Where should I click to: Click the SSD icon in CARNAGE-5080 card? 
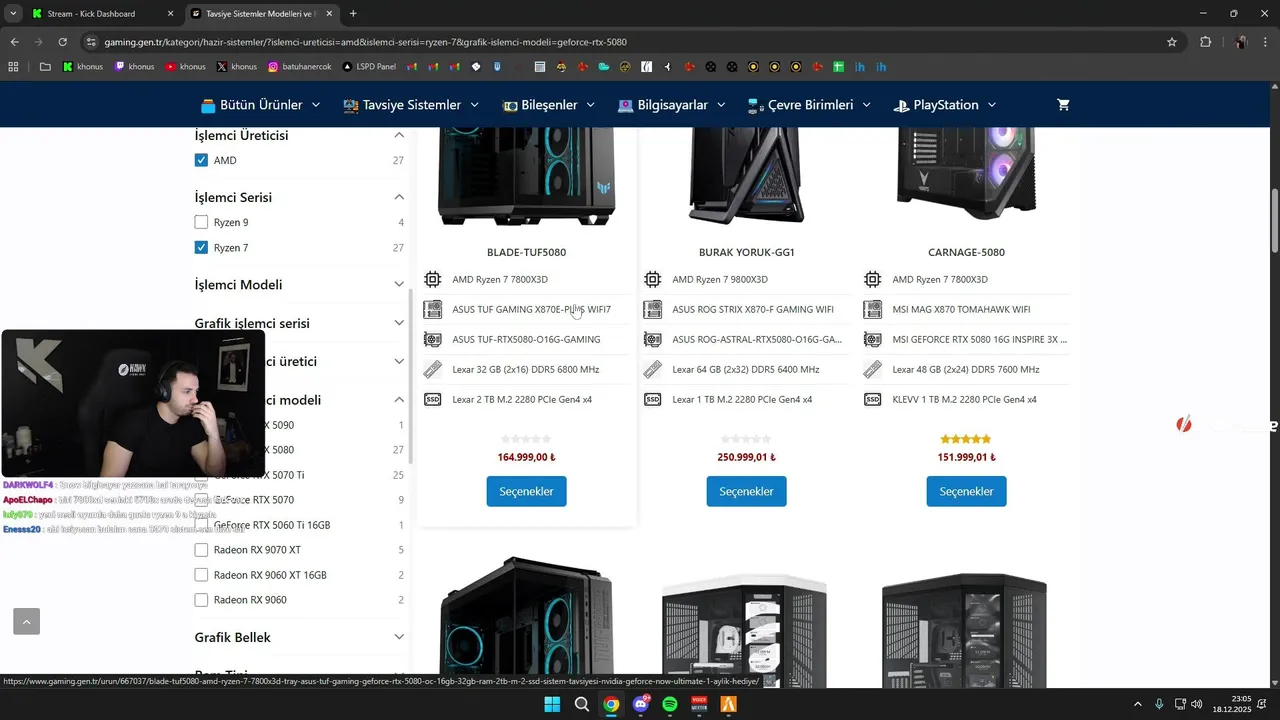pos(872,399)
